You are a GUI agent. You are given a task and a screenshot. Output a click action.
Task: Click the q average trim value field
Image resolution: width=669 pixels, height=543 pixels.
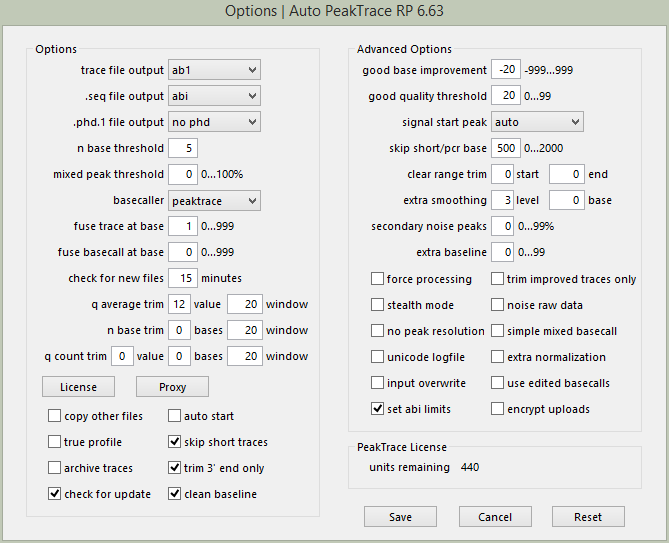(179, 304)
